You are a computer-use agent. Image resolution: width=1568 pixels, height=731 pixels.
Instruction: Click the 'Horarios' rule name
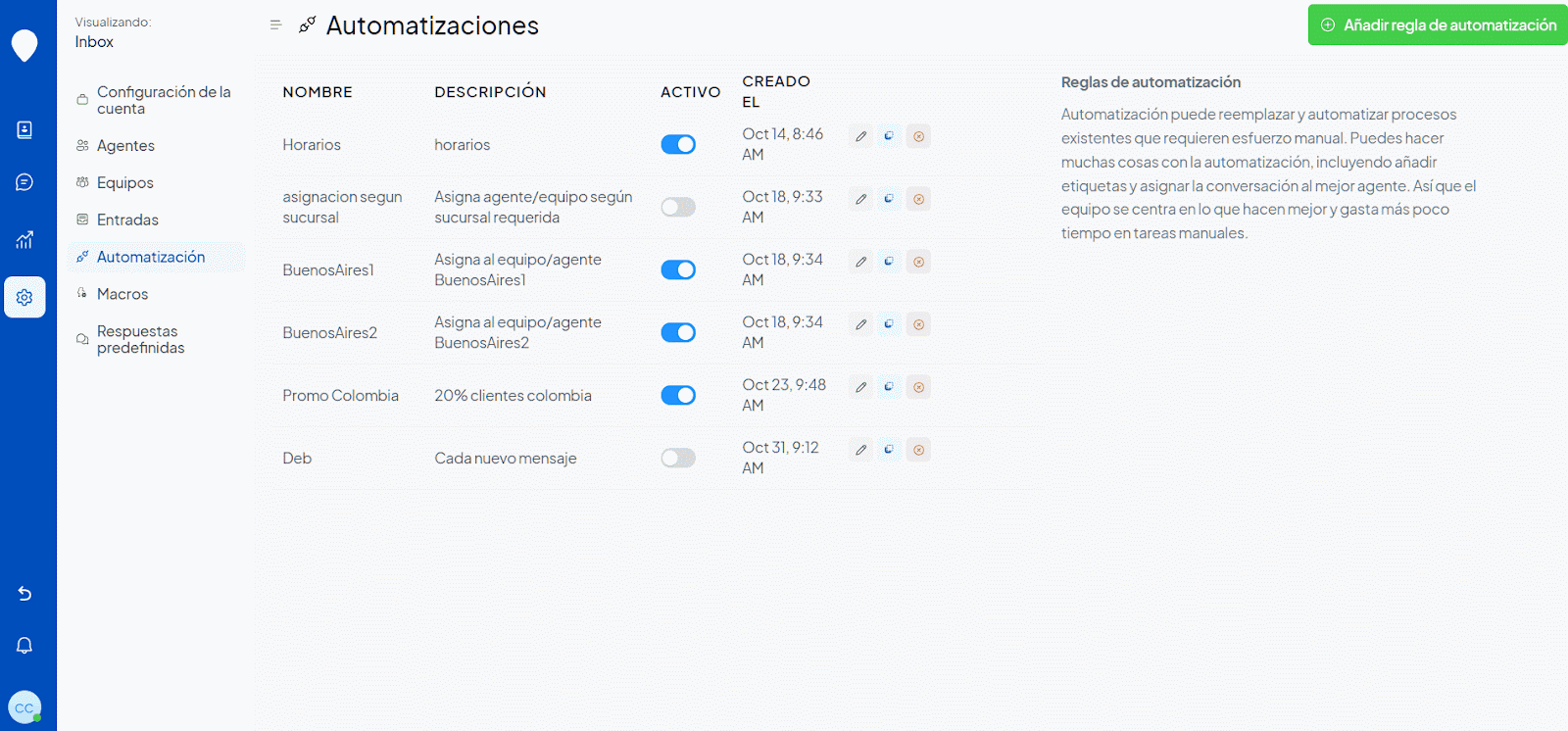pyautogui.click(x=312, y=145)
